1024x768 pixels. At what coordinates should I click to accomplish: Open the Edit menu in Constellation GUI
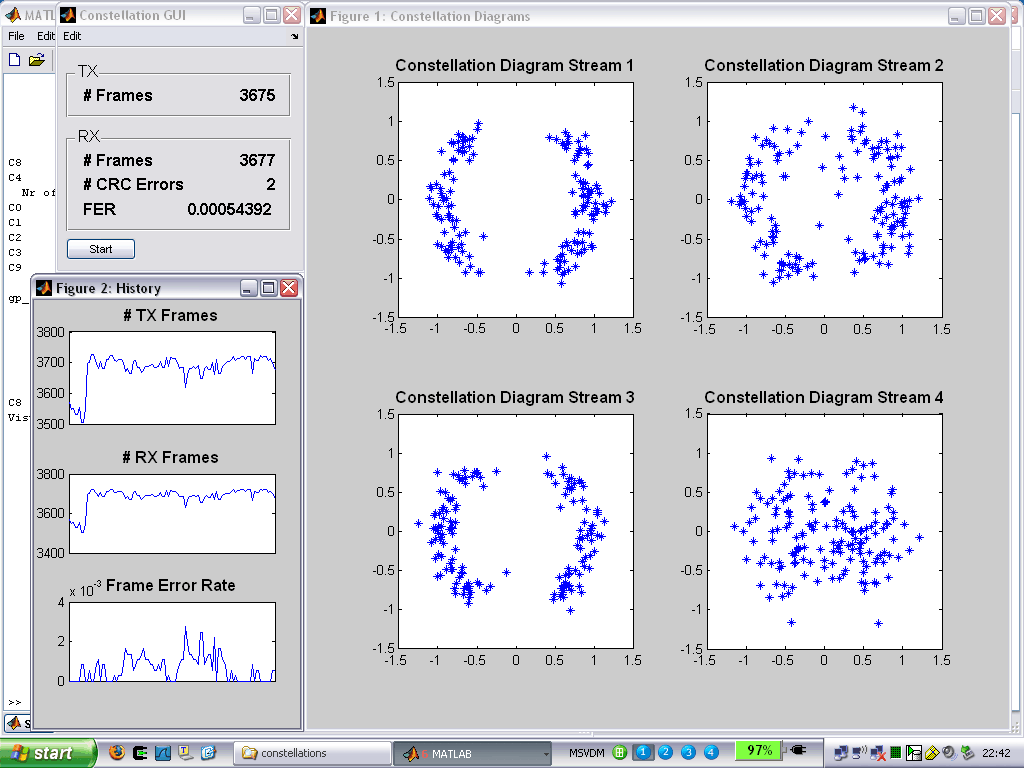tap(72, 36)
